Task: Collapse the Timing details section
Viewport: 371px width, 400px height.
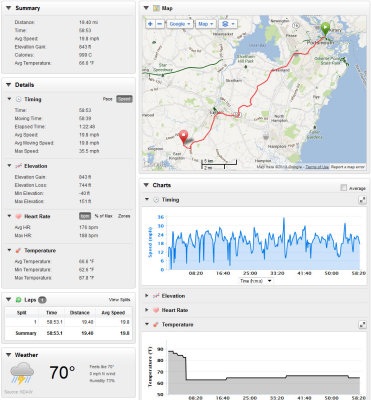Action: click(x=9, y=99)
